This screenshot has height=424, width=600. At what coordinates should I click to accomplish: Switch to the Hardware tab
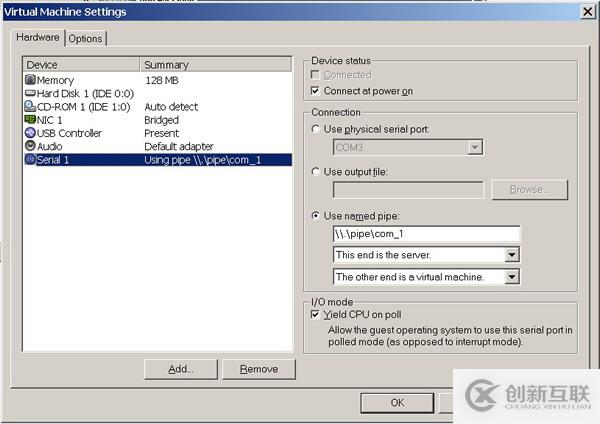point(38,37)
